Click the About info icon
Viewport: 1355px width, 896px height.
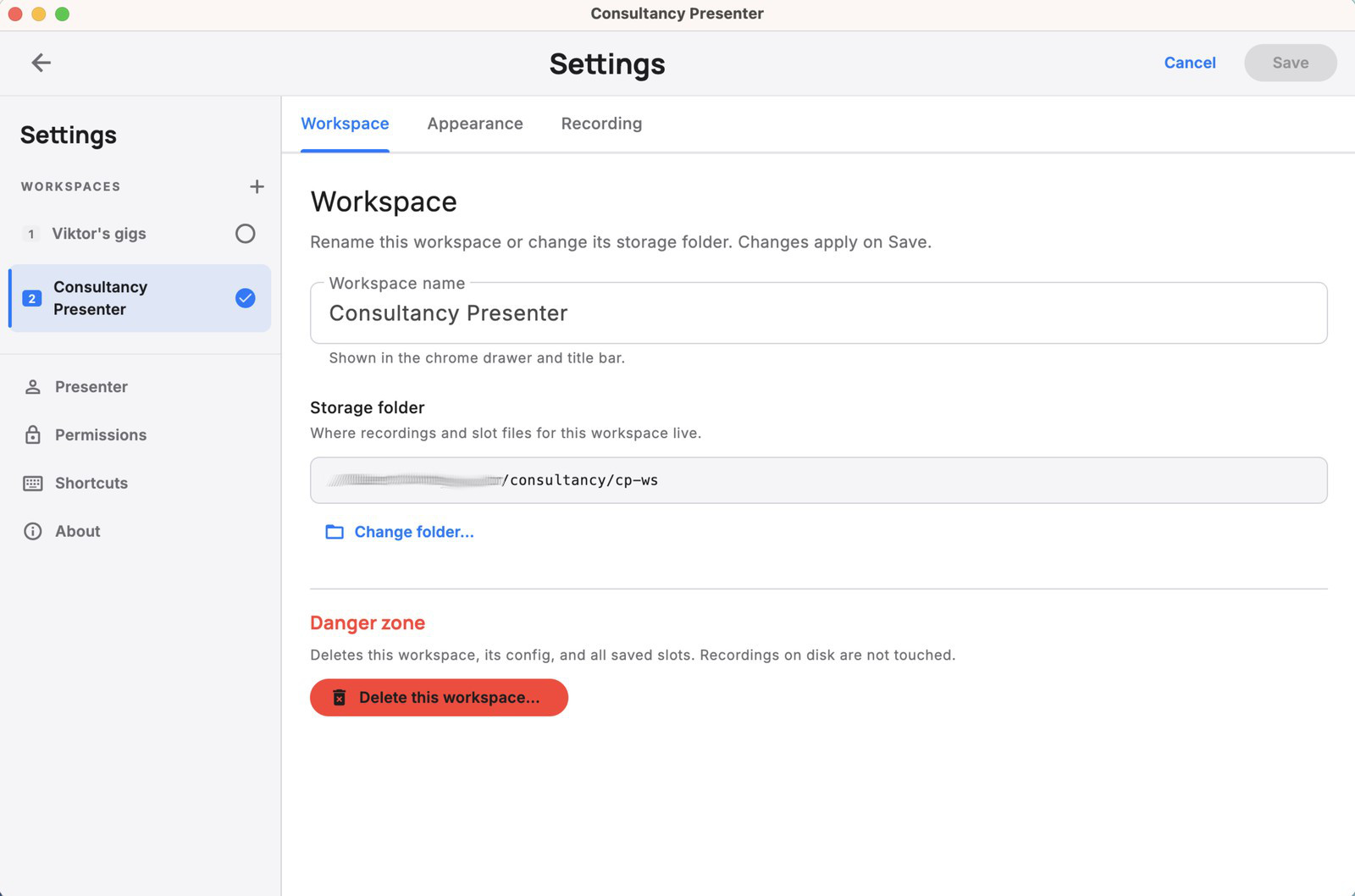pyautogui.click(x=33, y=532)
